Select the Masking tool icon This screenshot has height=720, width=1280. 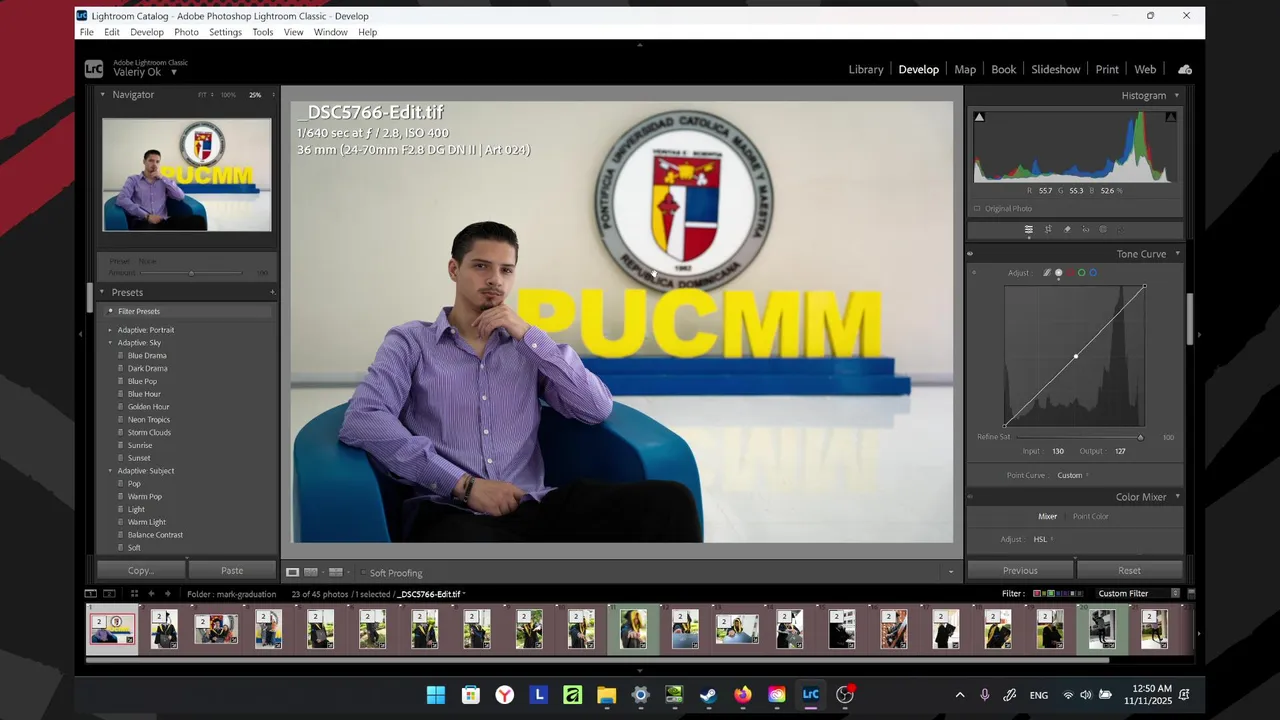click(1103, 229)
